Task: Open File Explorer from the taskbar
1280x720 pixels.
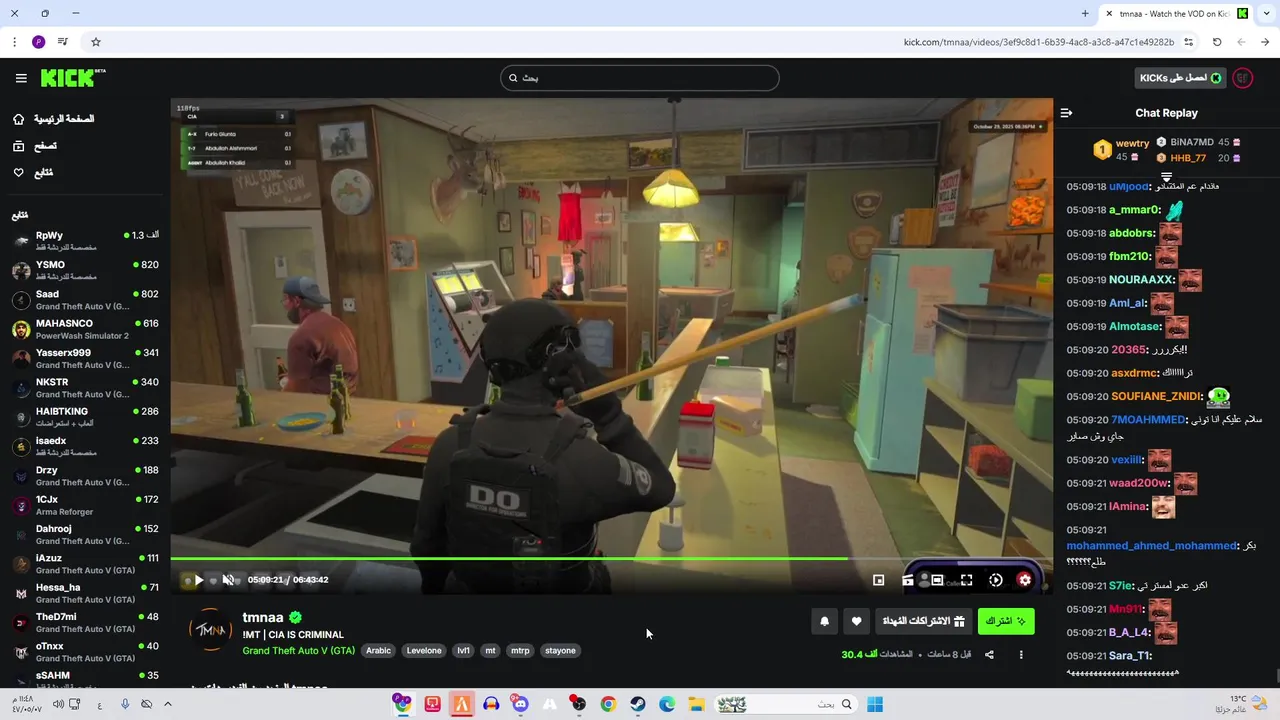Action: (x=696, y=704)
